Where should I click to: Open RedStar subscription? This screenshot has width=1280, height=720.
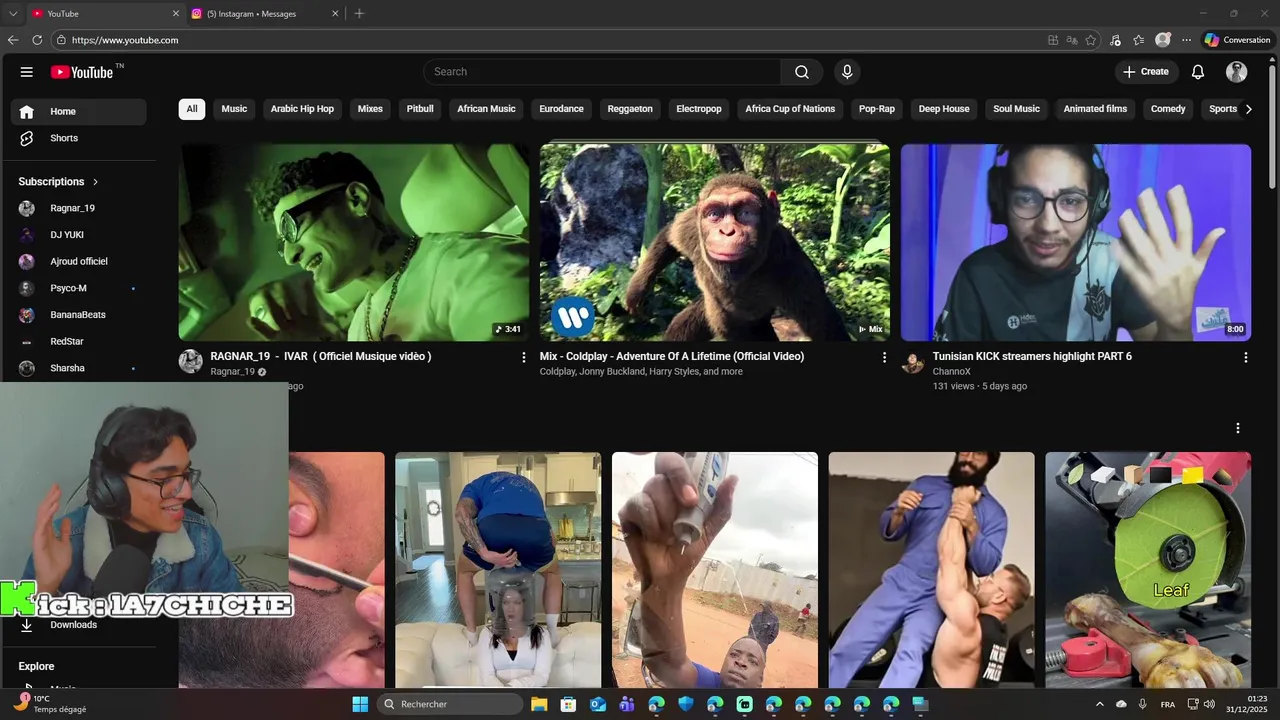click(x=78, y=342)
